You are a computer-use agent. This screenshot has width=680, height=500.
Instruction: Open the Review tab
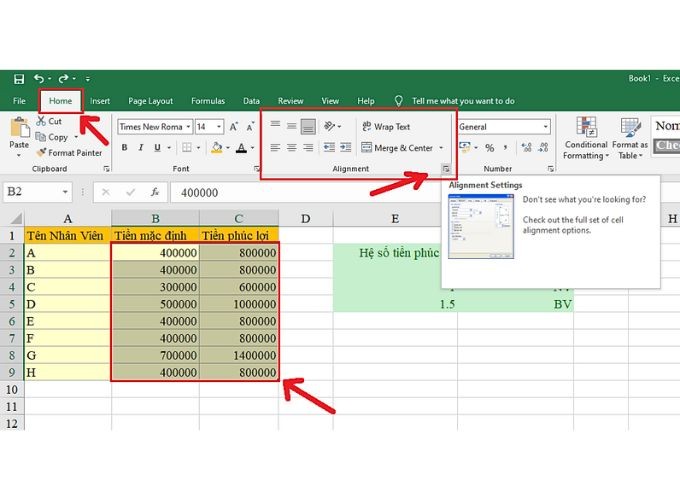point(290,101)
